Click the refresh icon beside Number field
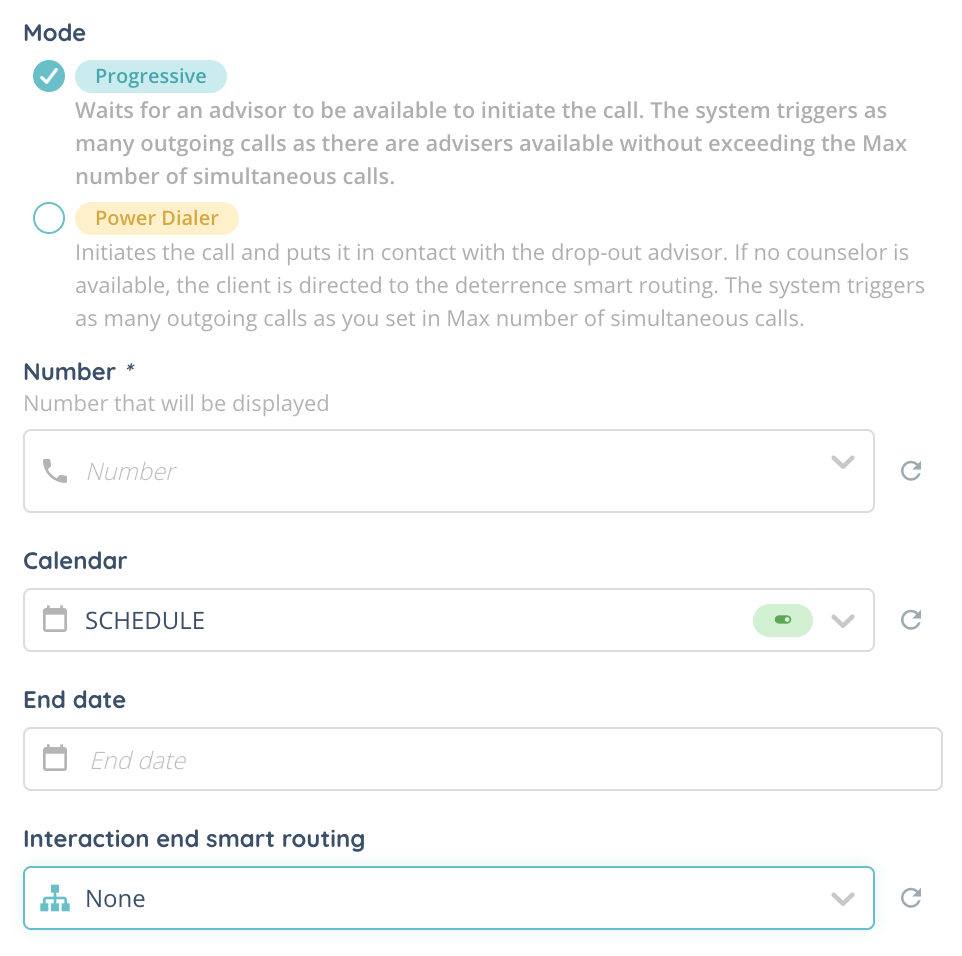The image size is (962, 956). click(x=910, y=471)
